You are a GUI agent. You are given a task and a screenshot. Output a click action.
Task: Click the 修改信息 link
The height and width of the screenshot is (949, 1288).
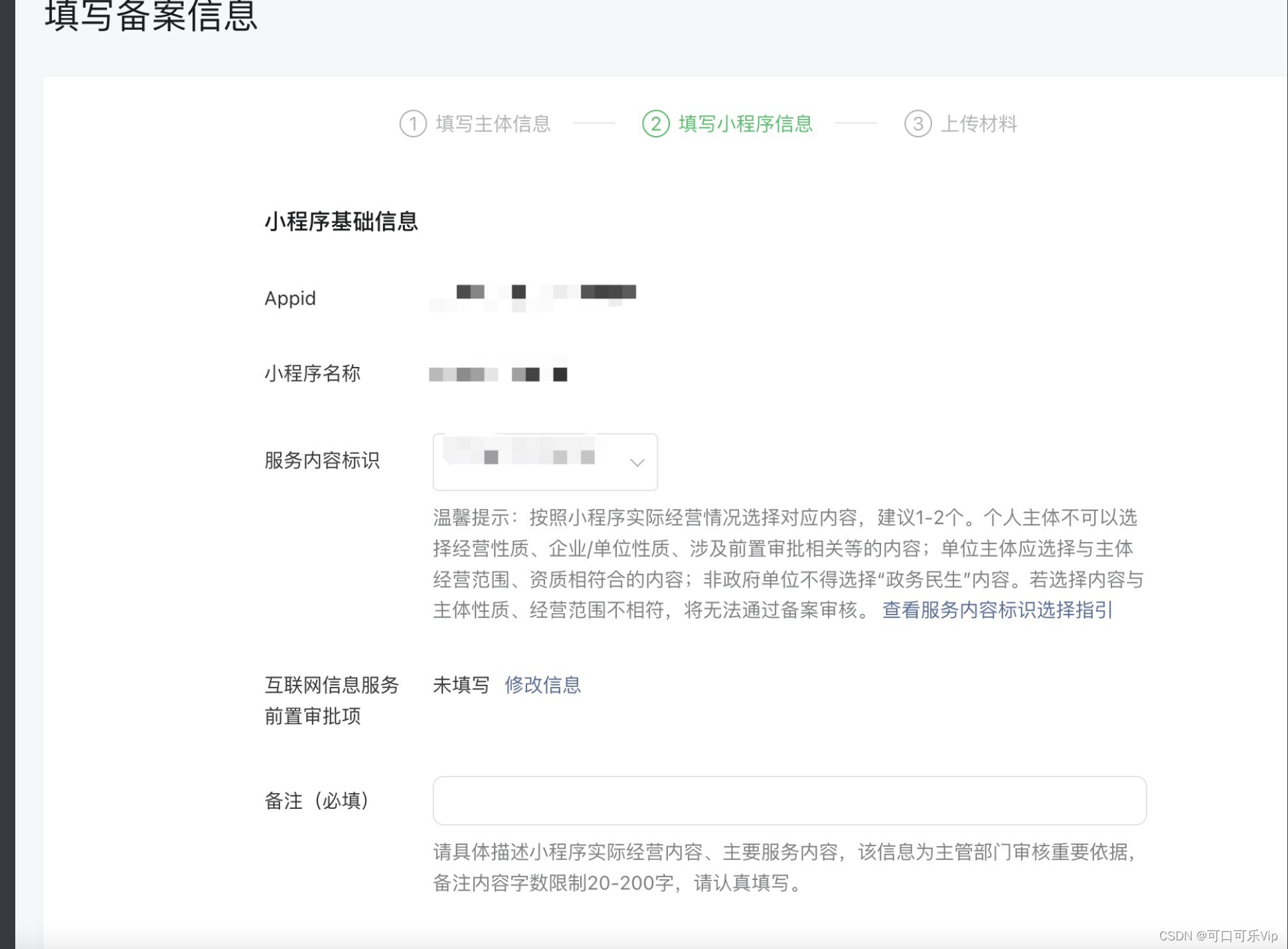542,685
